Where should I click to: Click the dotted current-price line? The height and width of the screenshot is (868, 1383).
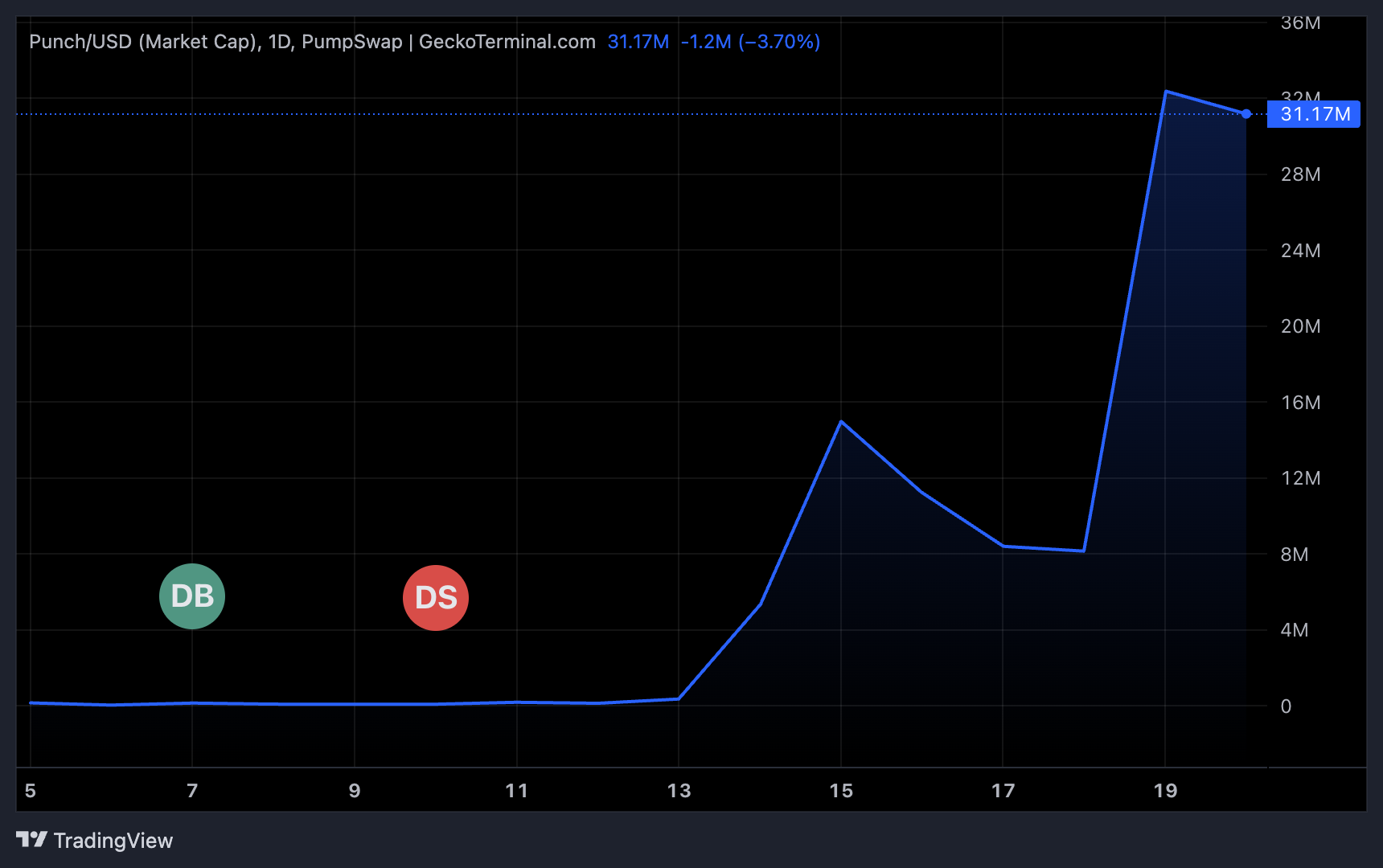[563, 114]
